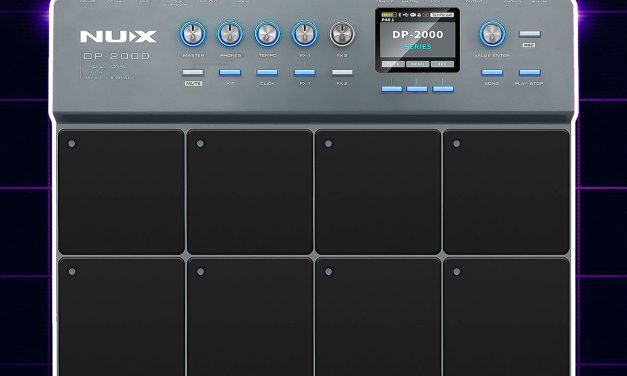Hit the second pad in the top row
This screenshot has height=376, width=627.
pos(250,192)
